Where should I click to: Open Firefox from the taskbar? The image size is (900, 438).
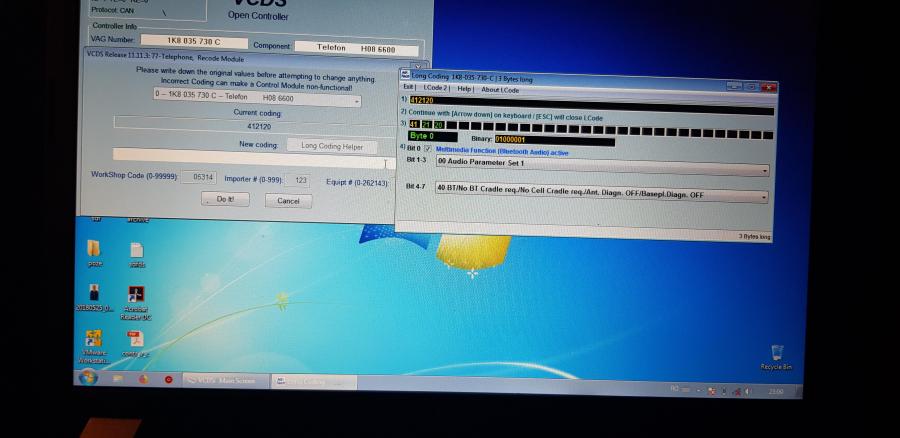[x=143, y=380]
